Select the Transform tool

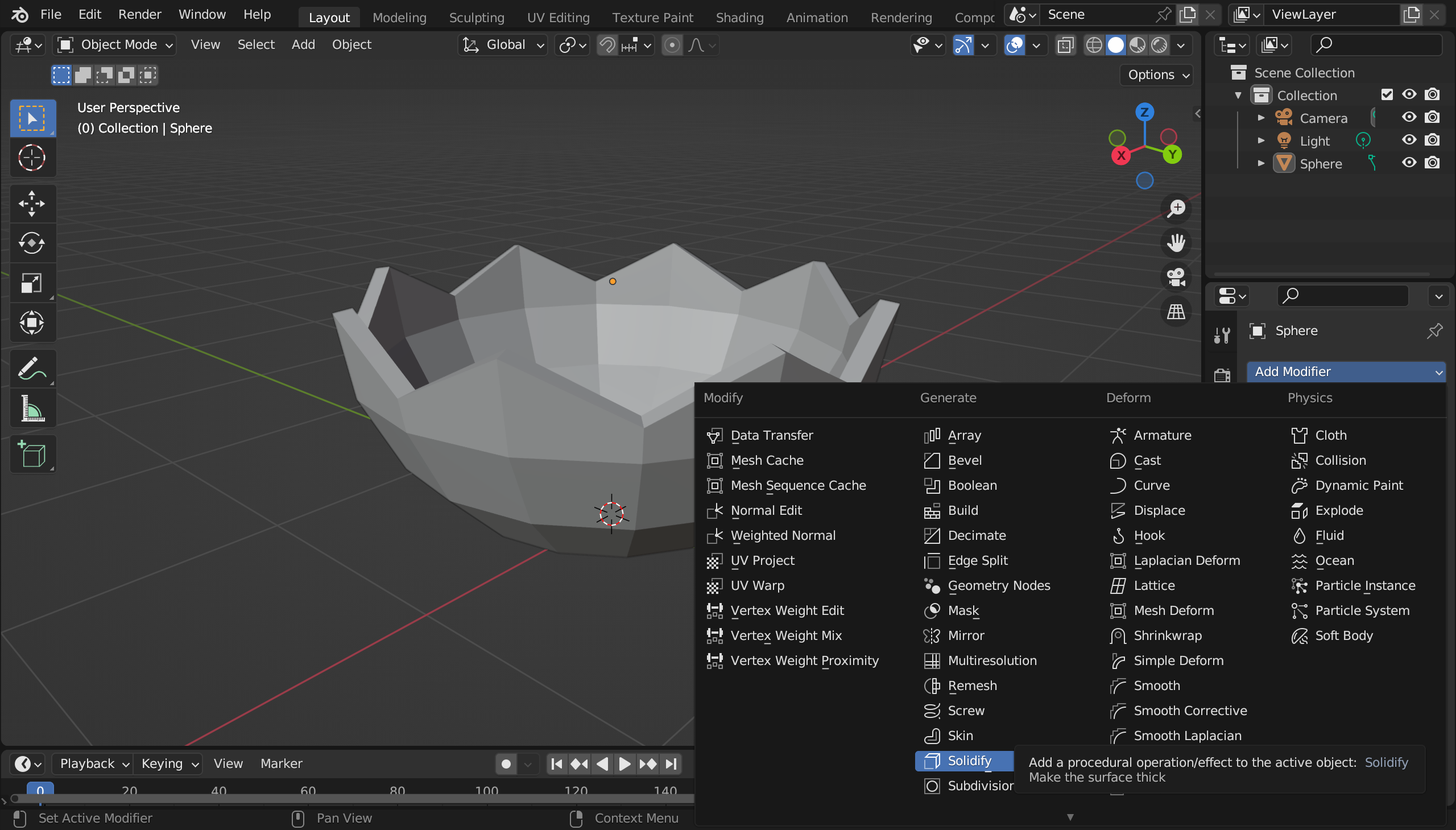coord(32,323)
